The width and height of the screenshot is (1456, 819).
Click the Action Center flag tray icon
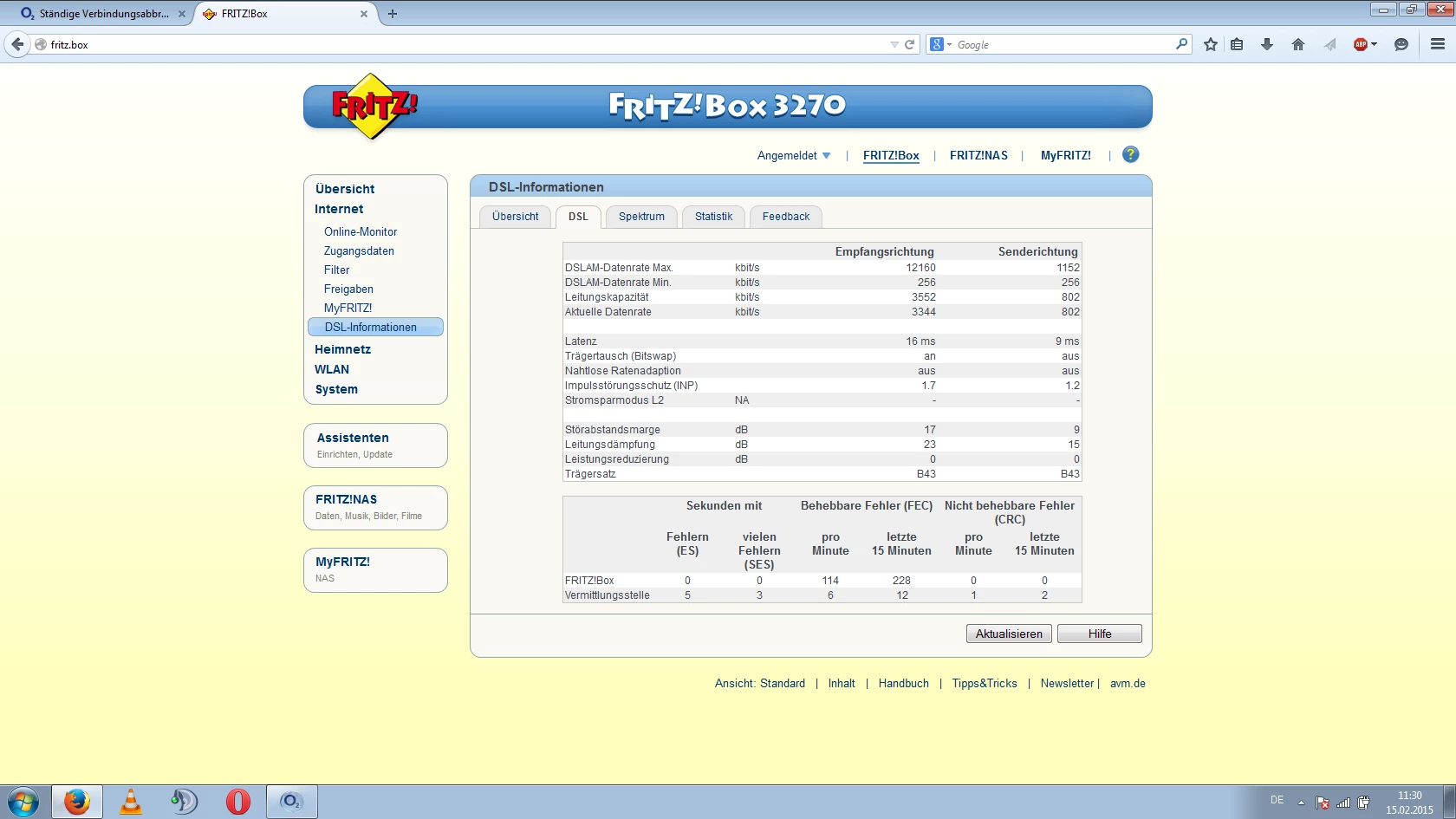[x=1323, y=803]
